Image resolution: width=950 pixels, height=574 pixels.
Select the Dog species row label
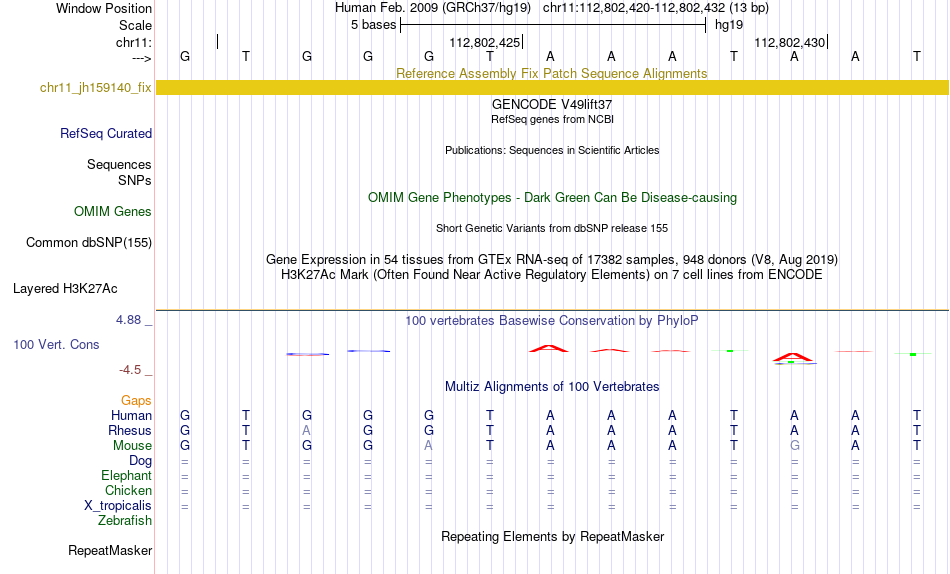(140, 461)
